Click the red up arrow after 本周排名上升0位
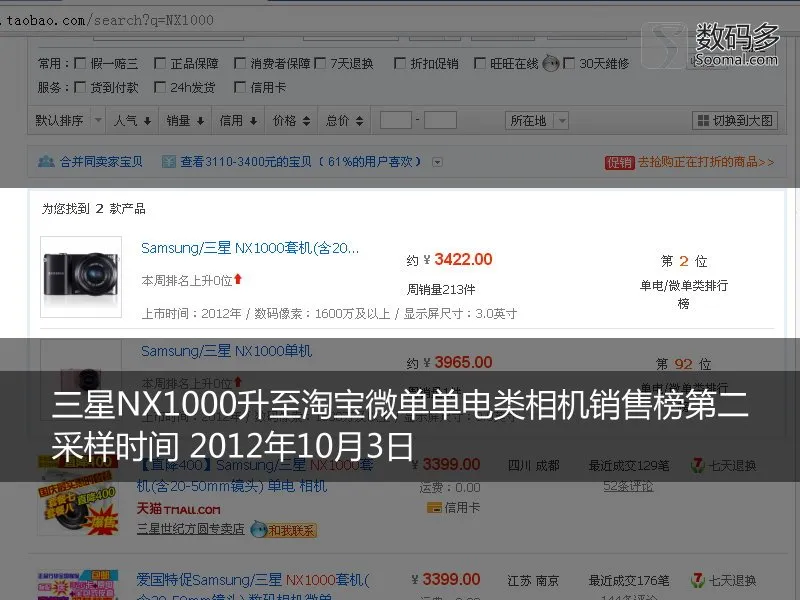The width and height of the screenshot is (800, 600). click(238, 279)
